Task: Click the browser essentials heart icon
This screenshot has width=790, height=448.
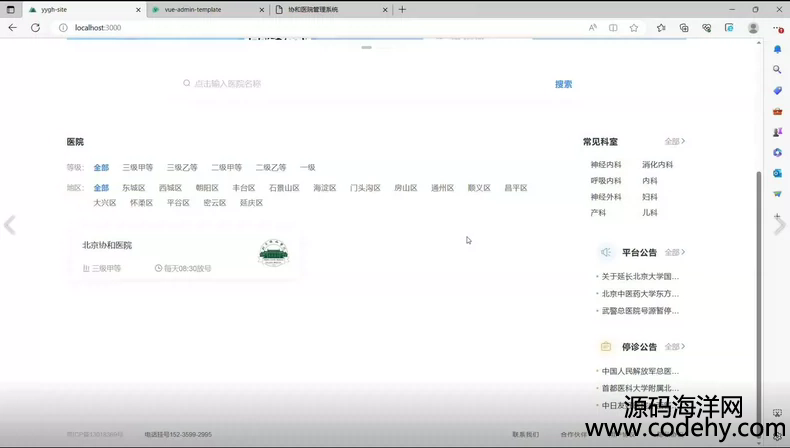Action: [x=706, y=28]
